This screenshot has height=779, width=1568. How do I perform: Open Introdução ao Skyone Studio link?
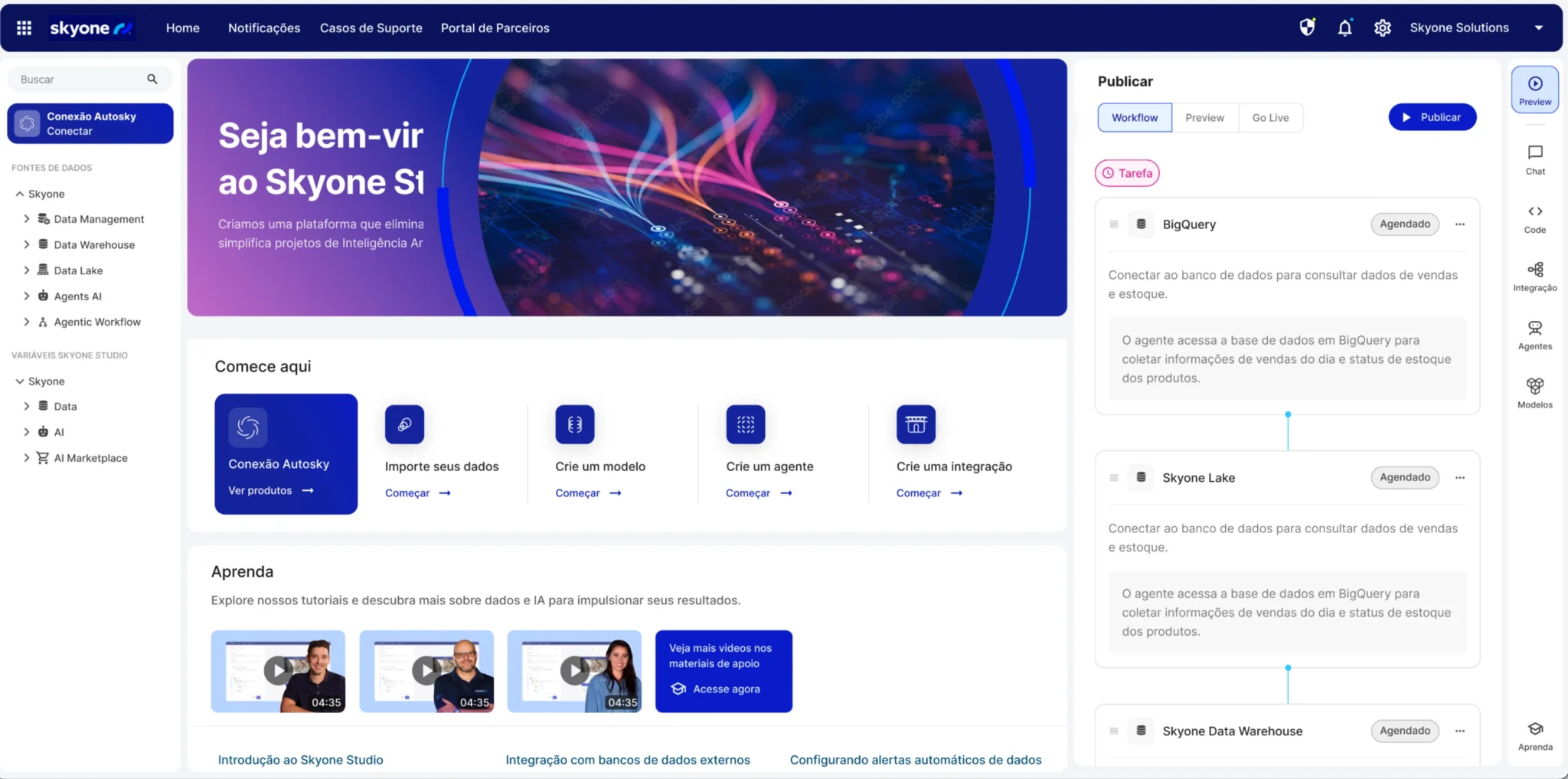pyautogui.click(x=301, y=760)
